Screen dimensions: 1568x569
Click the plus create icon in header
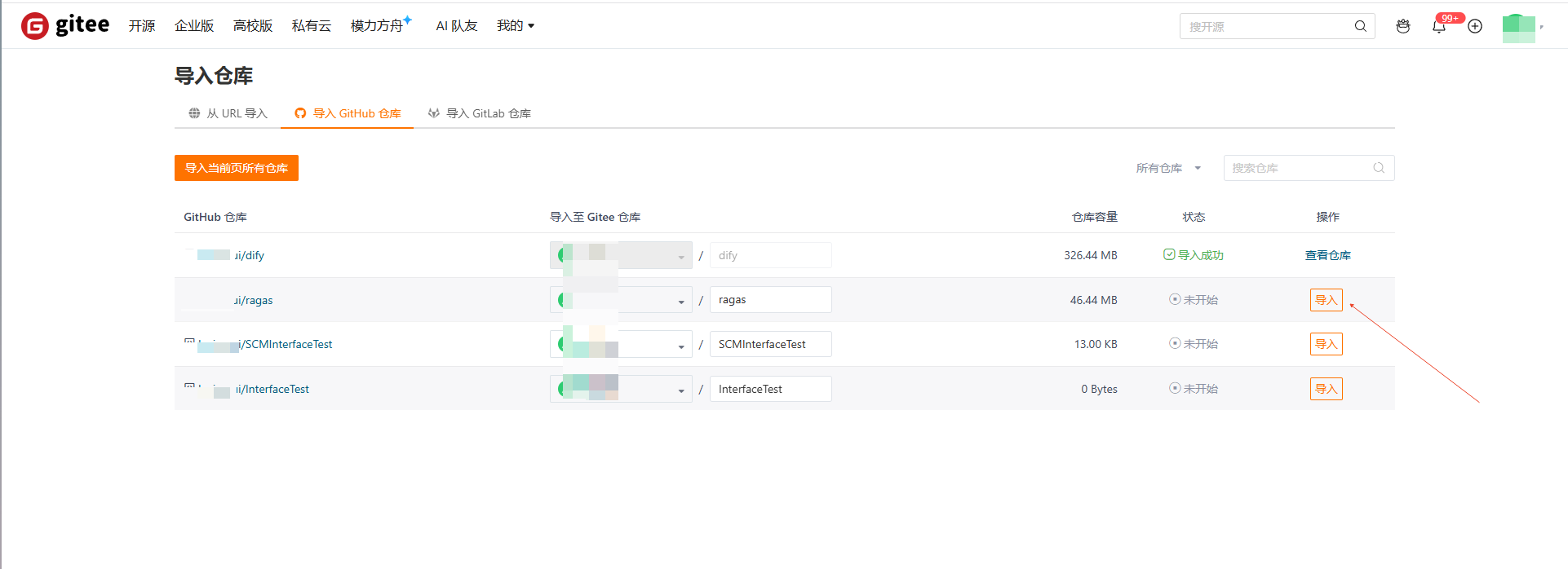click(x=1475, y=26)
